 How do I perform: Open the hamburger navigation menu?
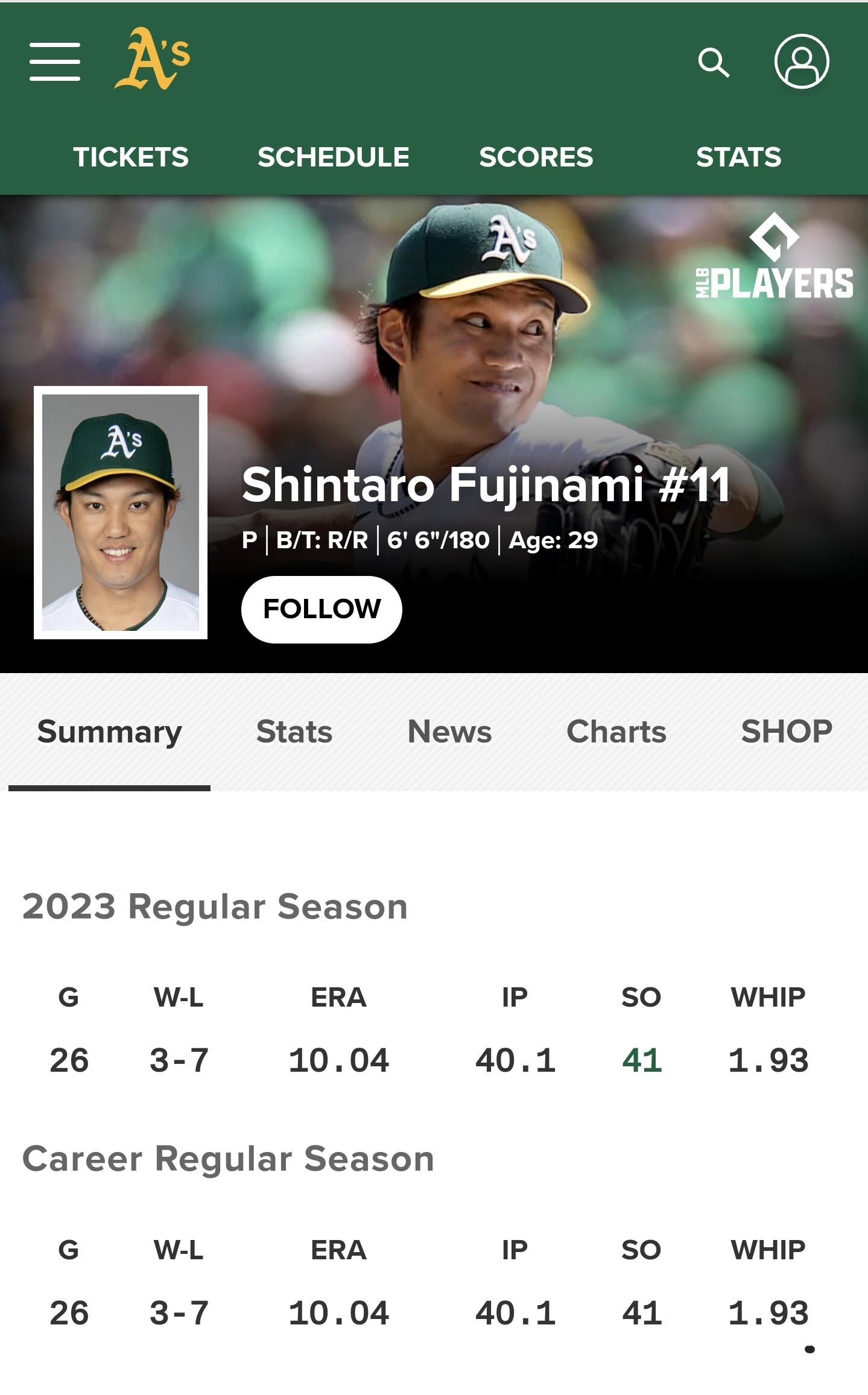coord(55,62)
